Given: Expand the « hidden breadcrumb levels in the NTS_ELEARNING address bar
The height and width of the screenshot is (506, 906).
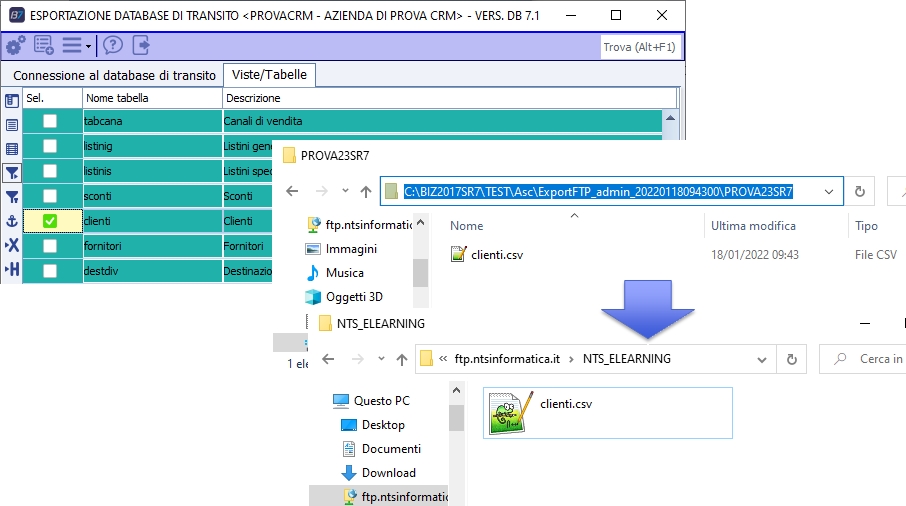Looking at the screenshot, I should click(443, 359).
